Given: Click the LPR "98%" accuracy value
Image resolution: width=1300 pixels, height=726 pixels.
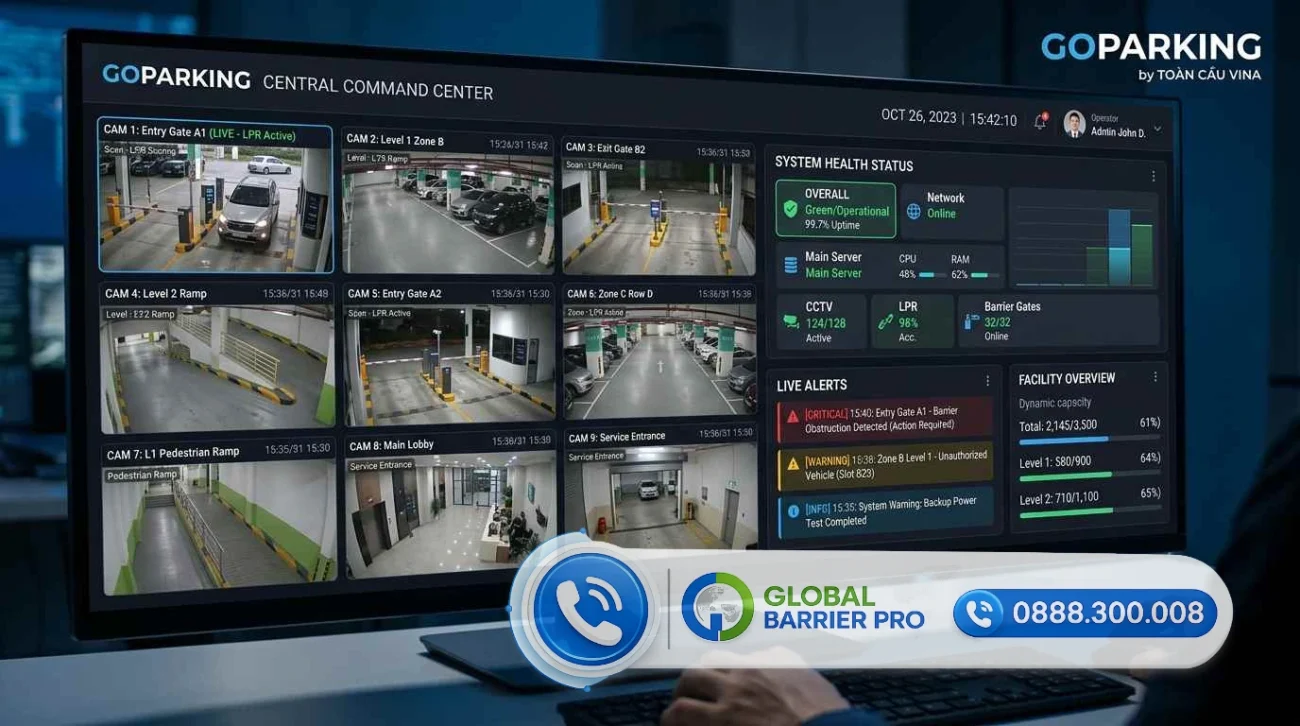Looking at the screenshot, I should [x=908, y=323].
